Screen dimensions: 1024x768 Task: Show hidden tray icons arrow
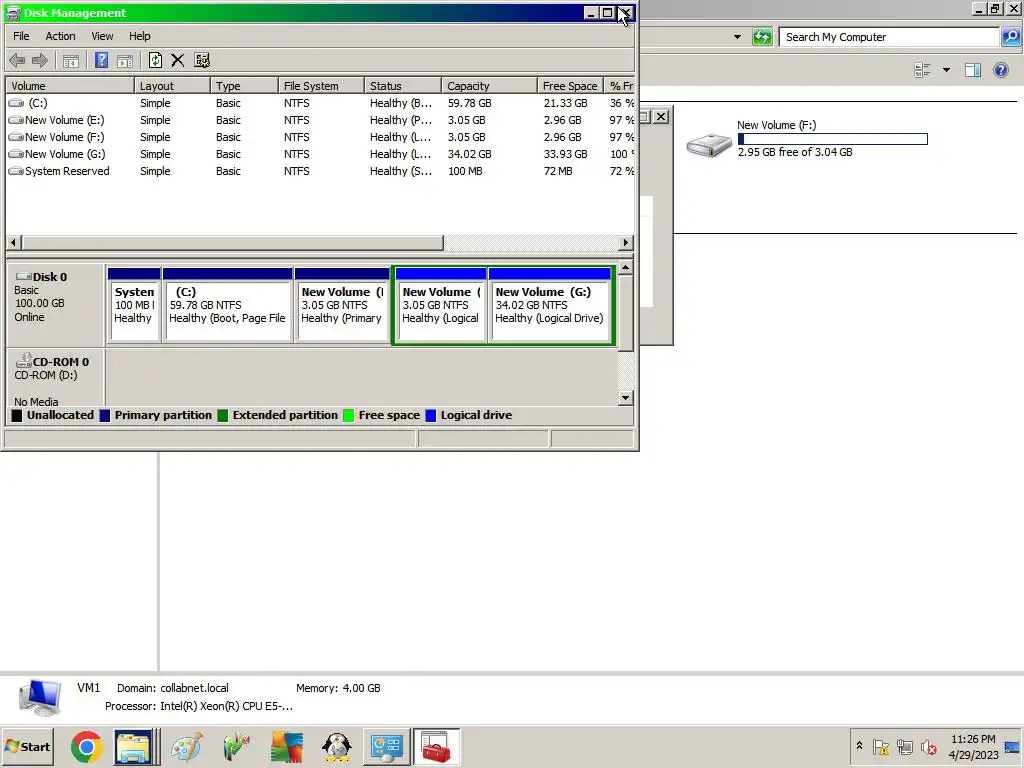point(859,746)
